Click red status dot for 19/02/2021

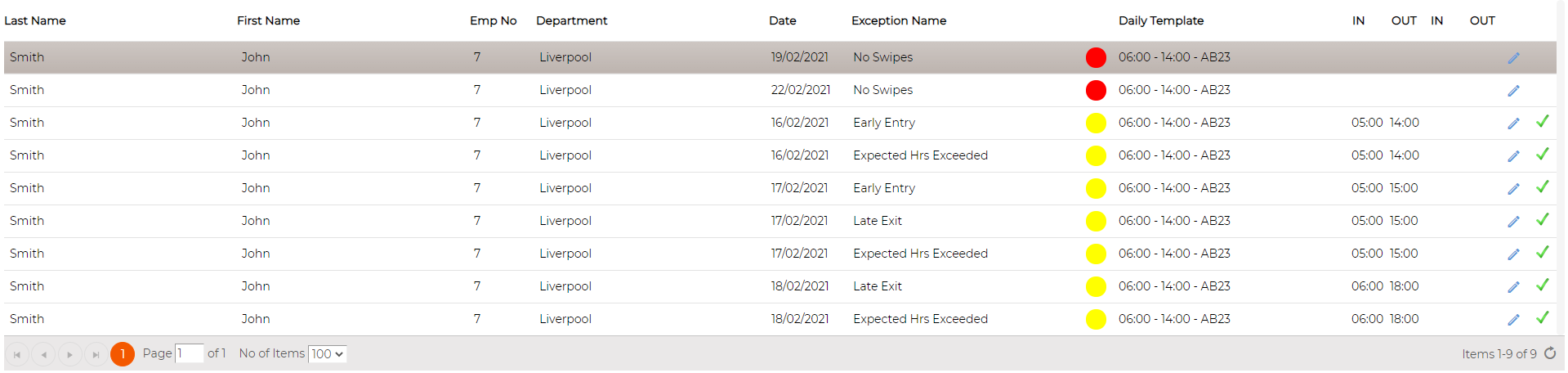coord(1096,58)
